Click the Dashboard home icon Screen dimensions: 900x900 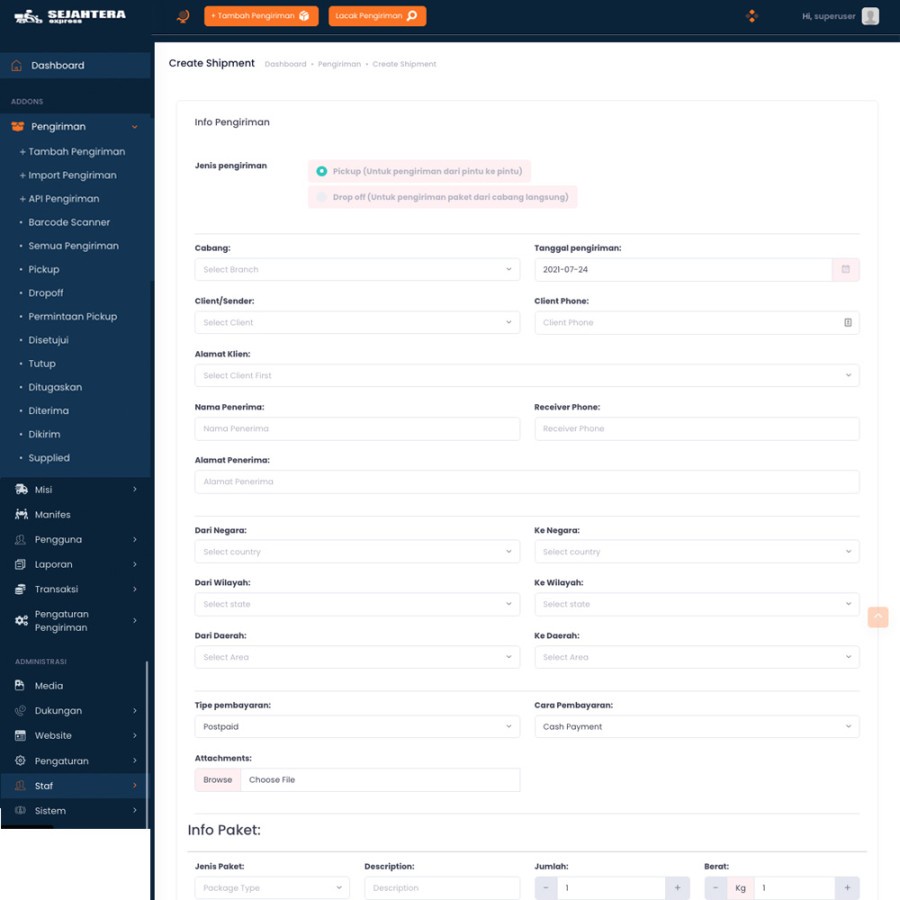[17, 65]
